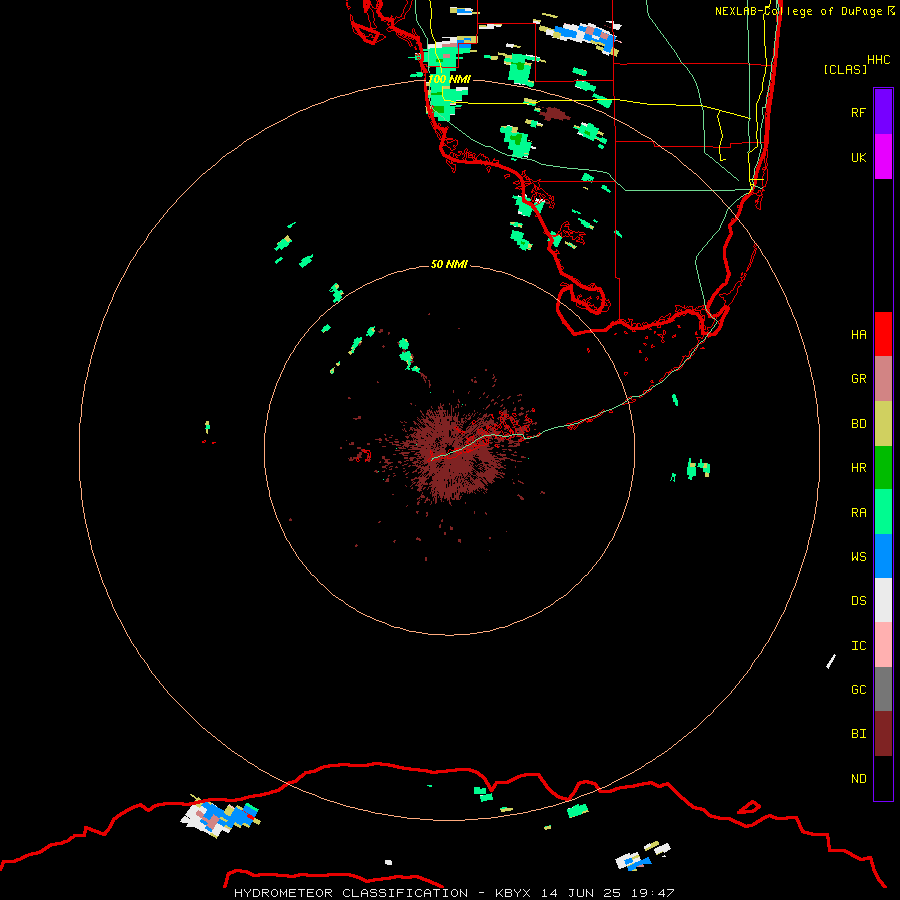This screenshot has width=900, height=900.
Task: Click the 100 NMI range ring label
Action: click(449, 79)
